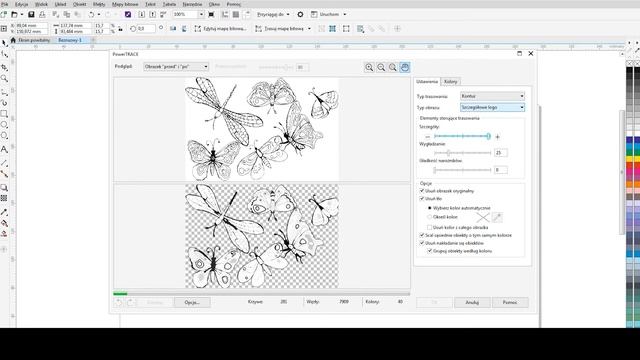This screenshot has height=360, width=640.
Task: Click the zoom out icon in PowerTRACE
Action: 381,67
